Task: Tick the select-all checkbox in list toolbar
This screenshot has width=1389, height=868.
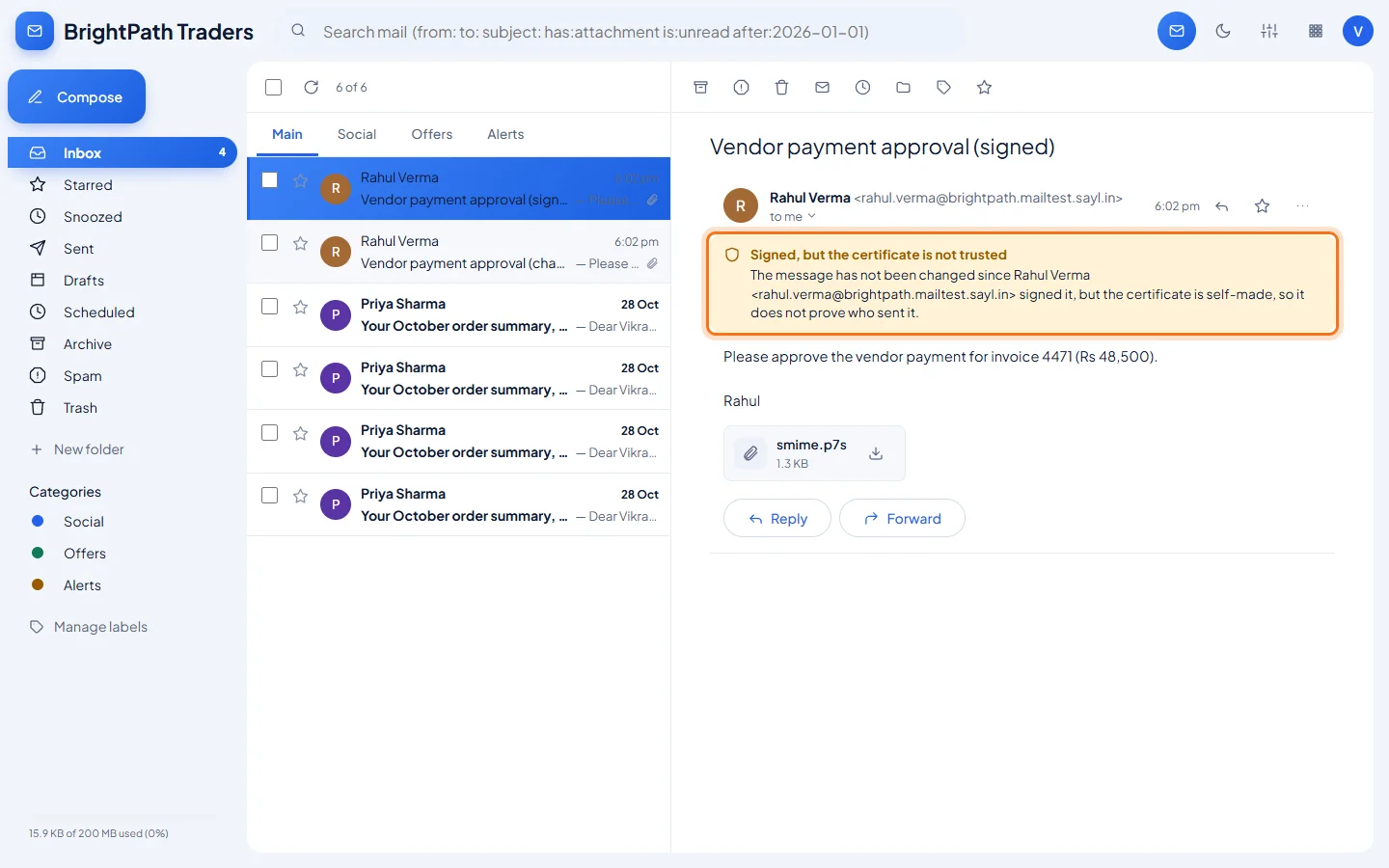Action: [274, 88]
